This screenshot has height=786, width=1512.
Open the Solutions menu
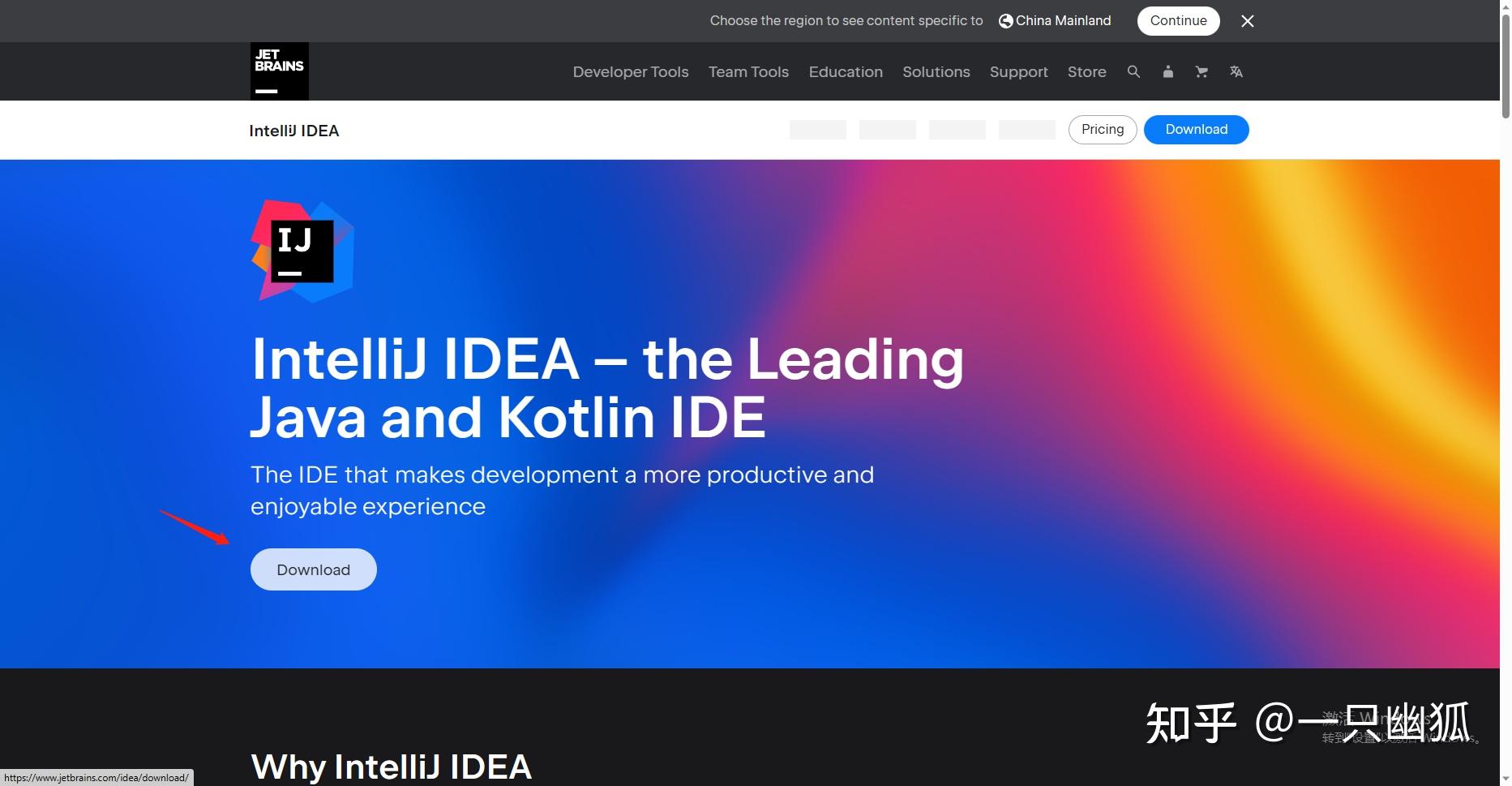936,71
